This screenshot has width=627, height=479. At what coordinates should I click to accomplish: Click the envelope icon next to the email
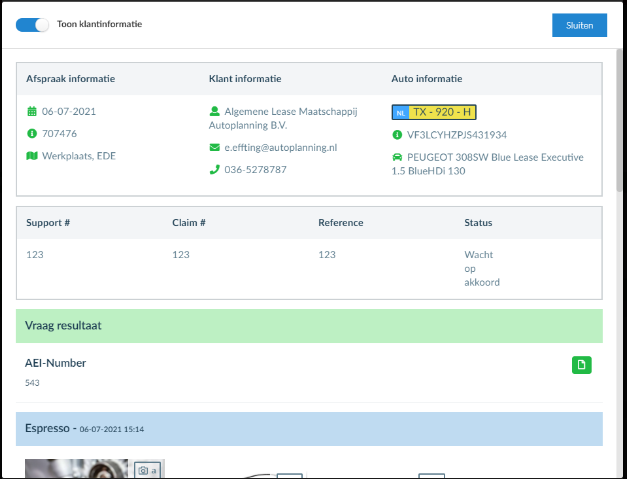click(214, 148)
